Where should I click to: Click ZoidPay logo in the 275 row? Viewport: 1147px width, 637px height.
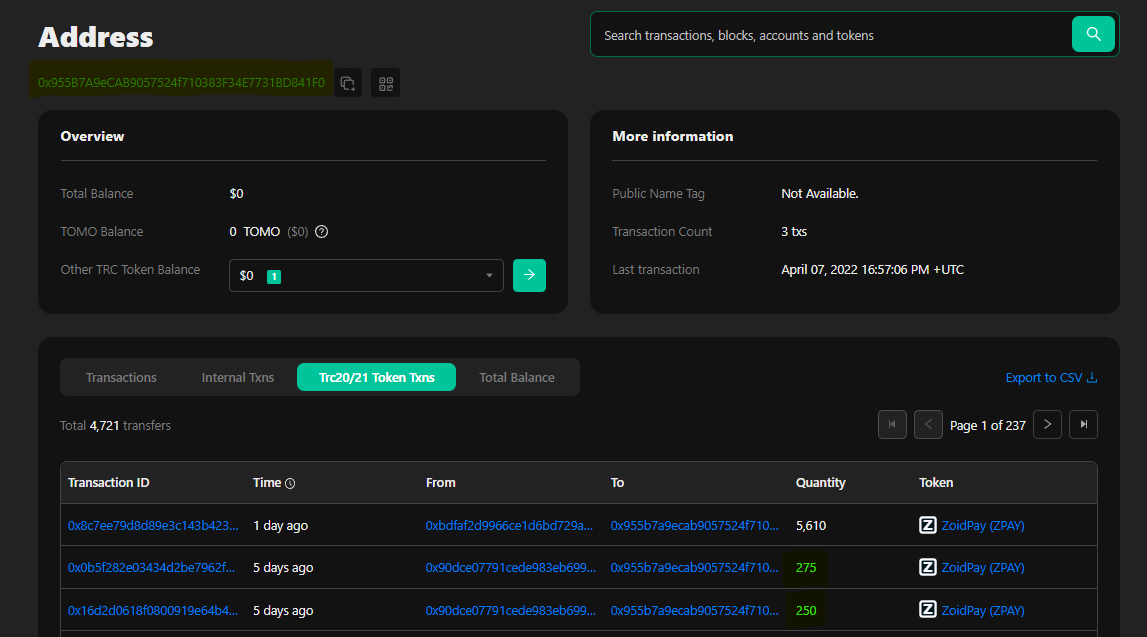pos(928,568)
